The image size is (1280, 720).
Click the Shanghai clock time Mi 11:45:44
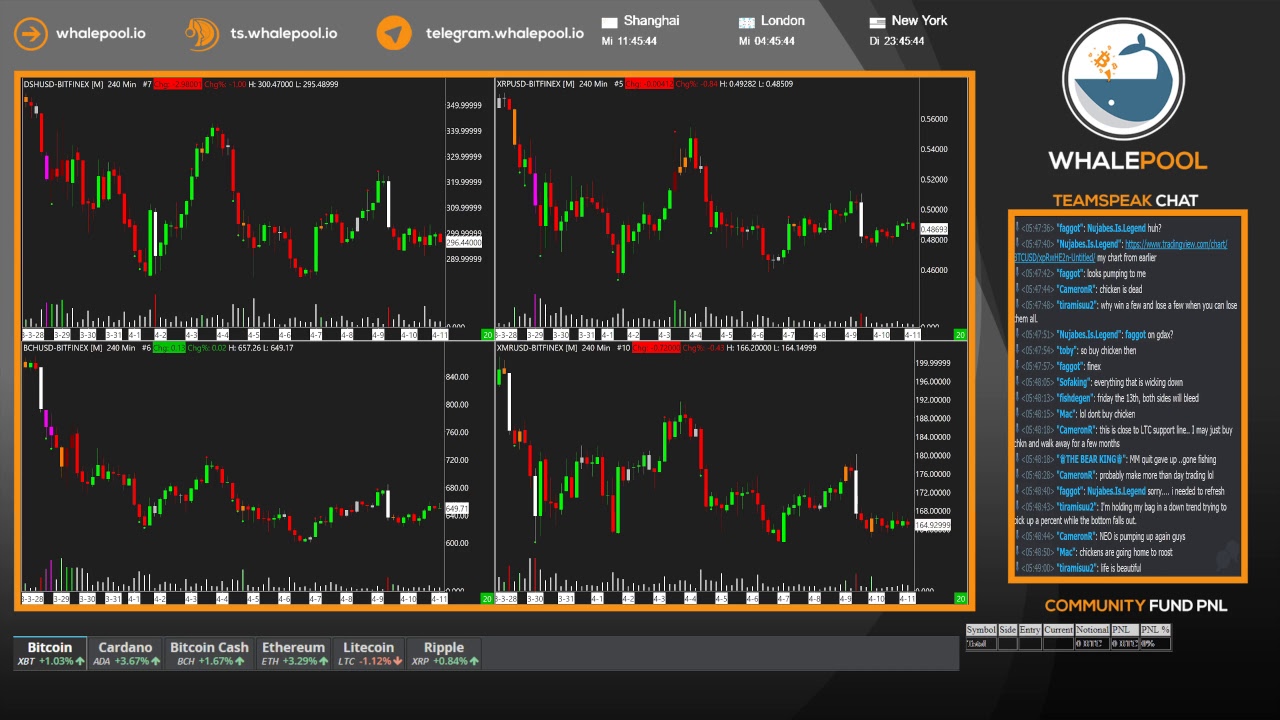629,41
